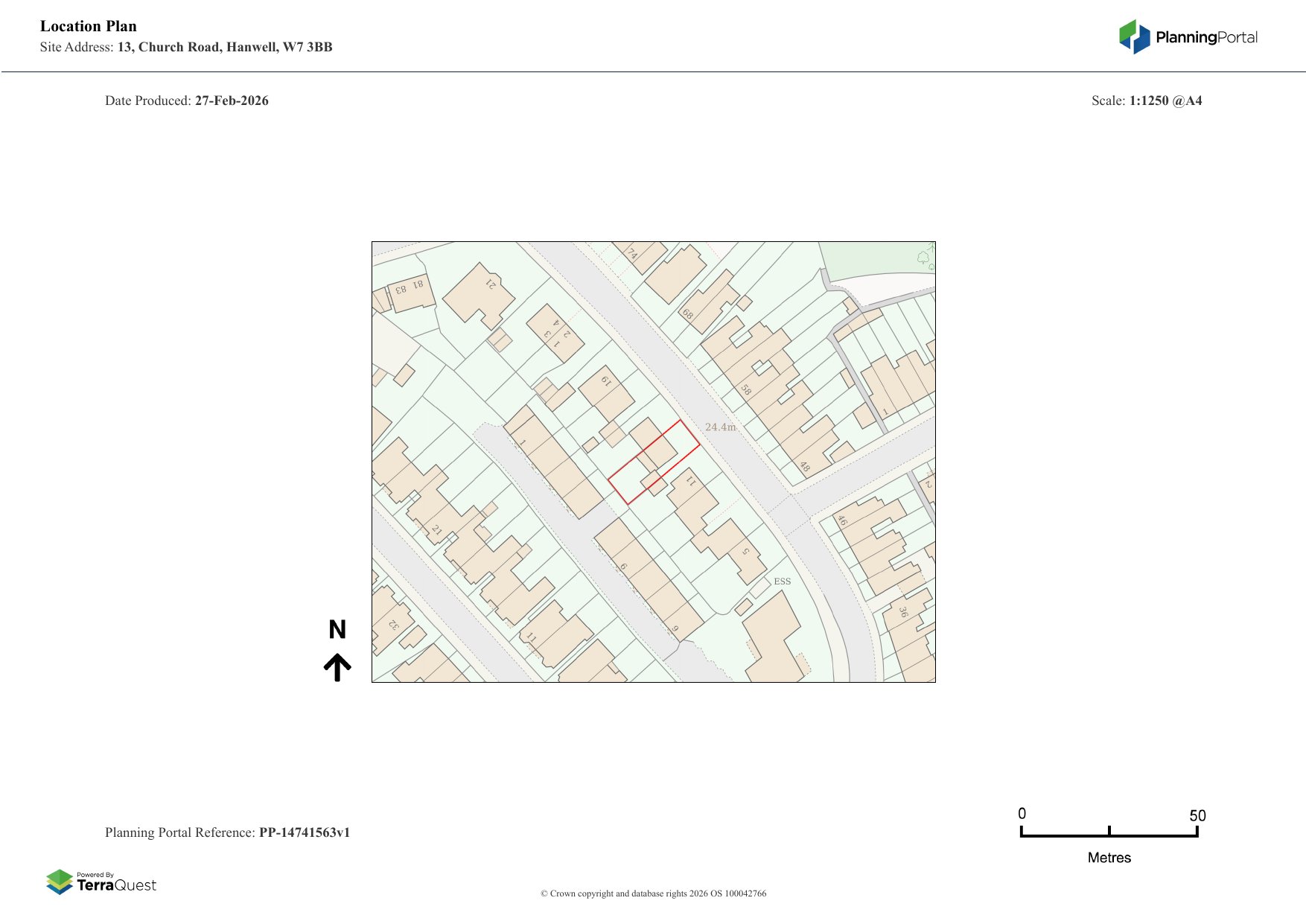1306x924 pixels.
Task: Click the 24.4m spot height label
Action: coord(720,427)
